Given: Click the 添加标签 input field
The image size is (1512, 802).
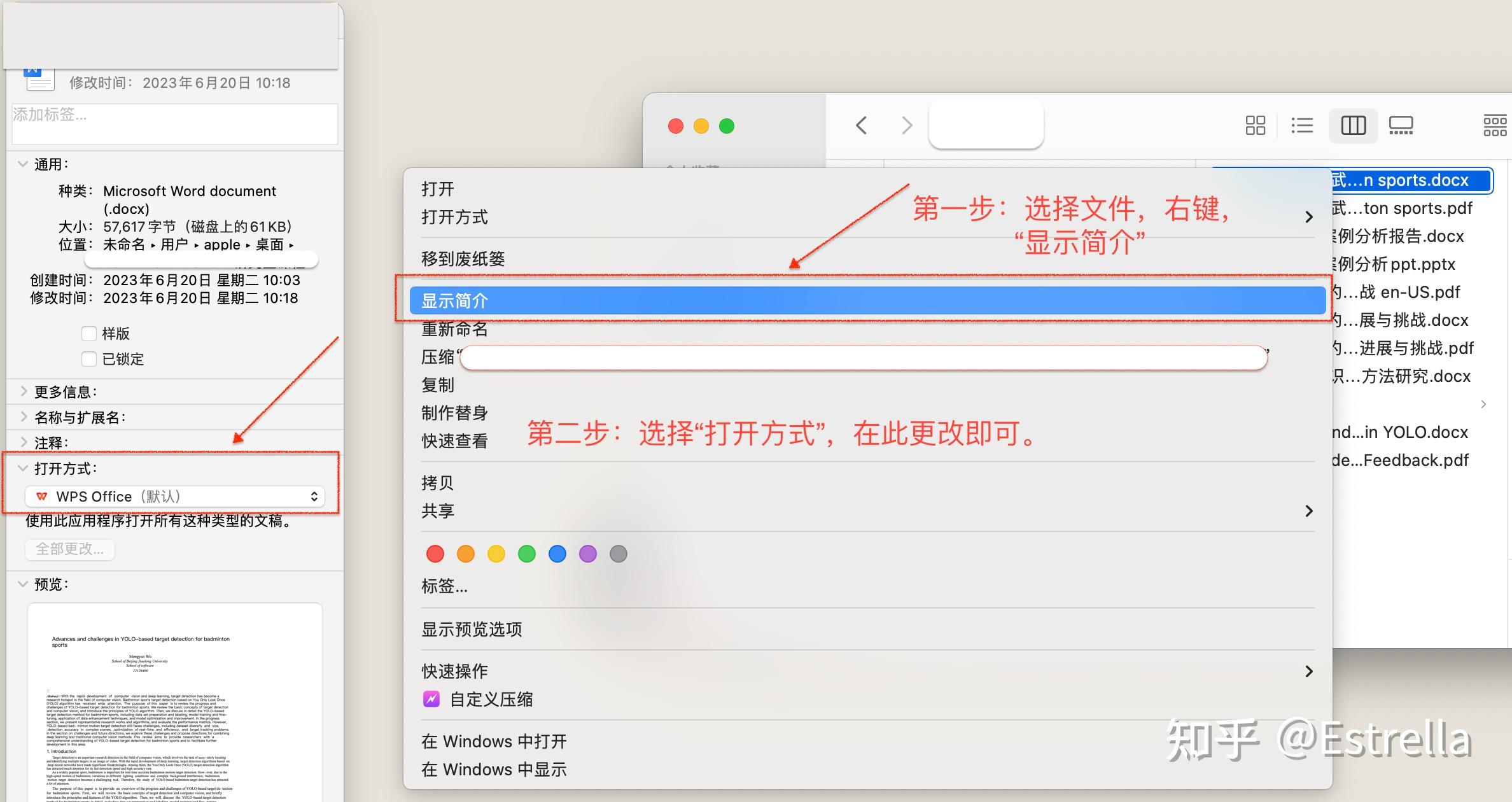Looking at the screenshot, I should (x=174, y=118).
